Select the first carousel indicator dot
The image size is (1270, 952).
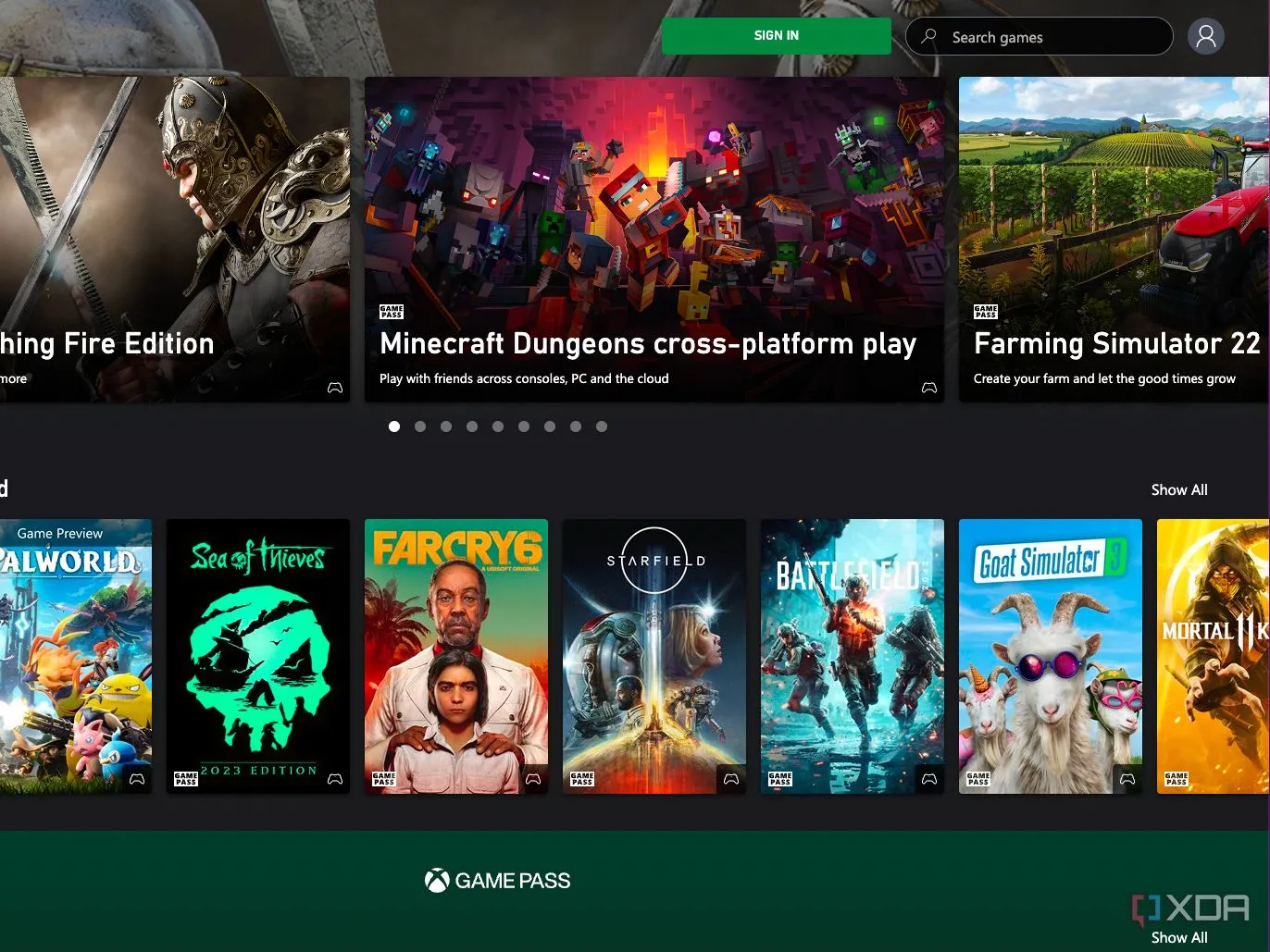(x=393, y=427)
